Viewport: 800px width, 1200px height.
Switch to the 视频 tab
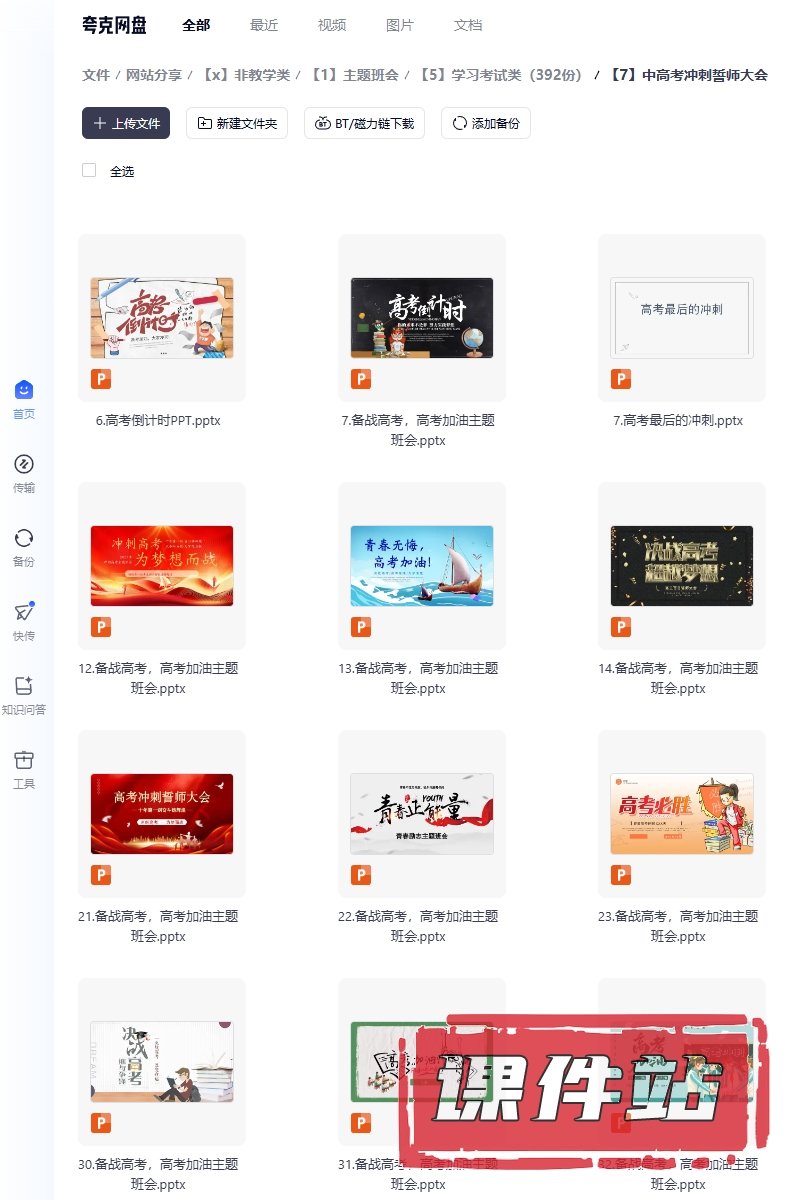(332, 25)
